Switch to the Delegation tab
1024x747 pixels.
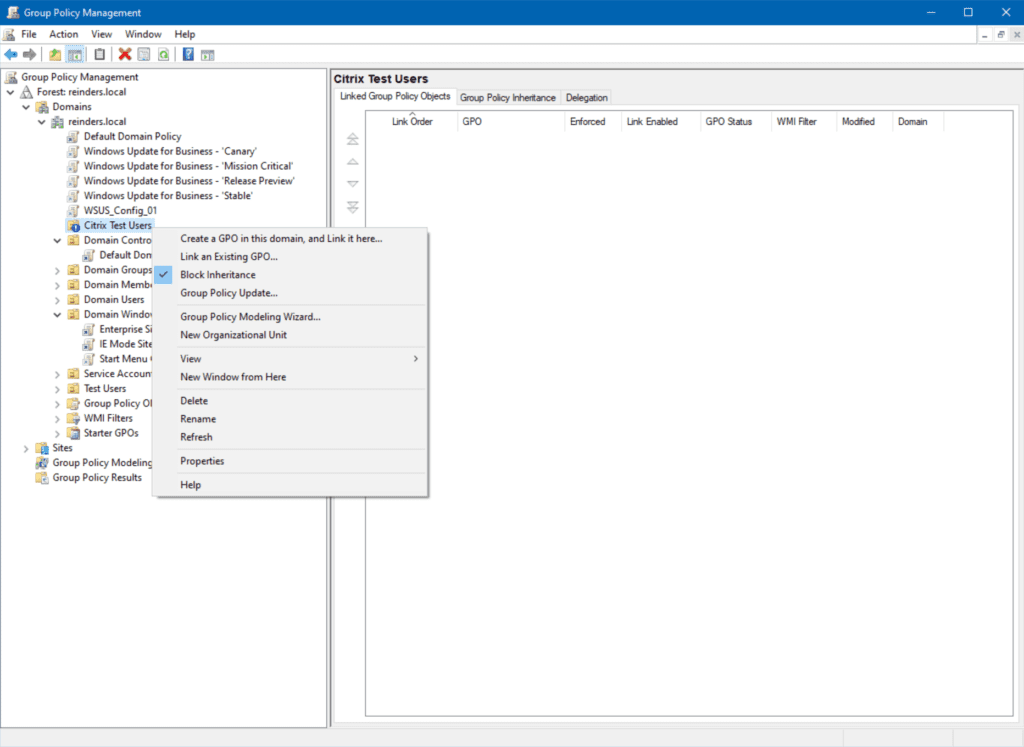(x=587, y=97)
